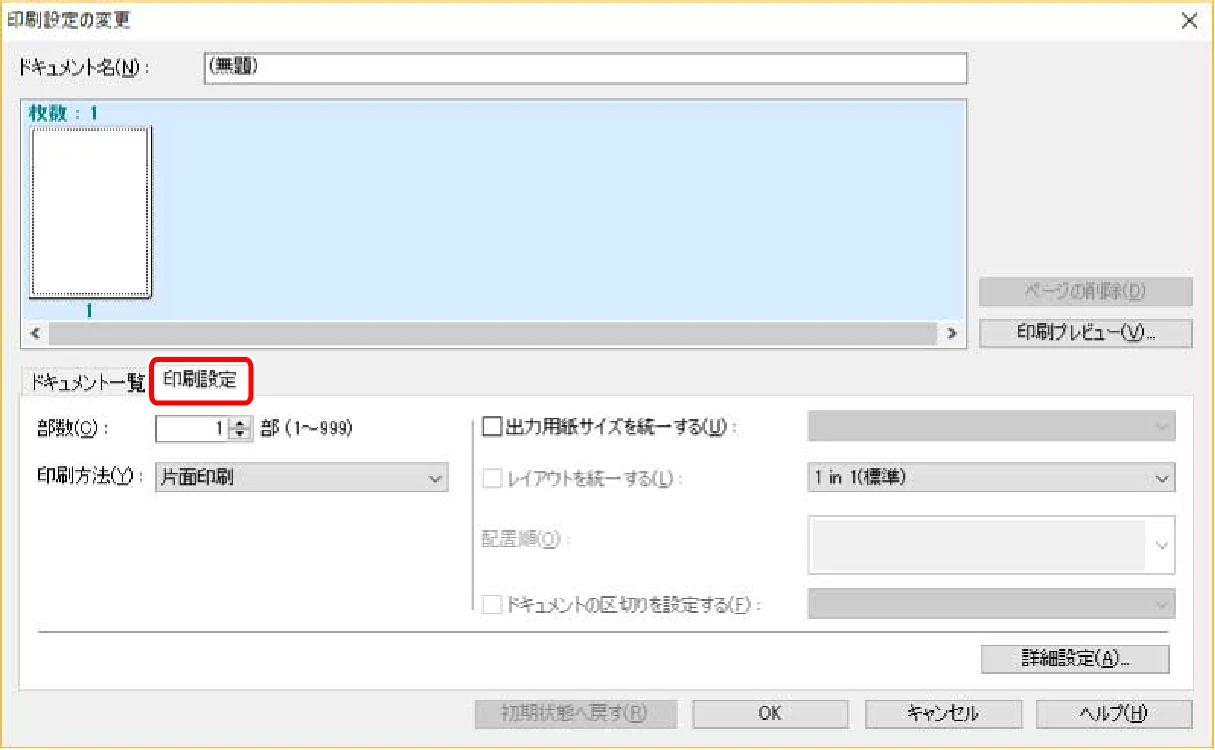Open the document separator dropdown
The image size is (1215, 750).
pyautogui.click(x=991, y=604)
